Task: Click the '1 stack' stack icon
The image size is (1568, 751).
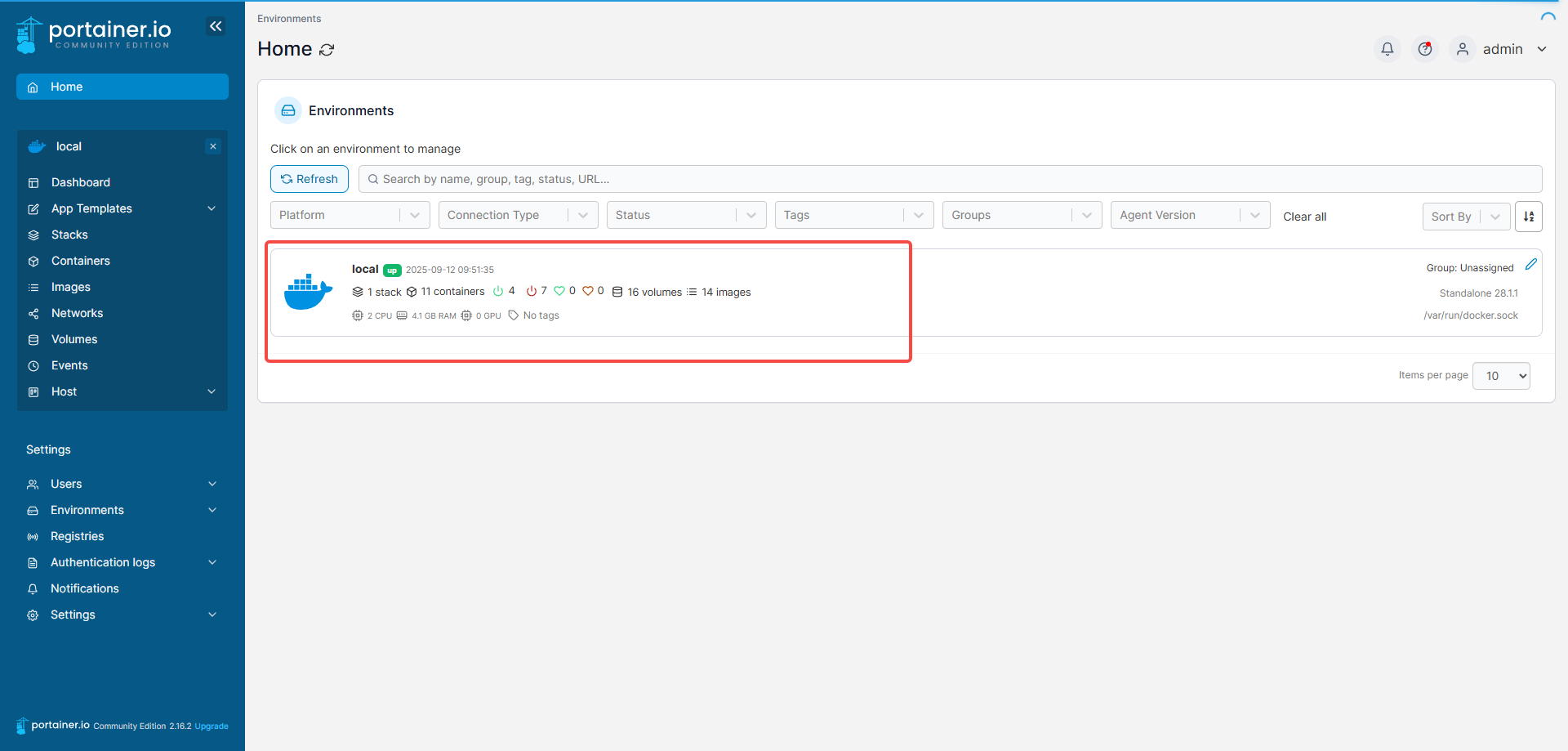Action: tap(358, 292)
